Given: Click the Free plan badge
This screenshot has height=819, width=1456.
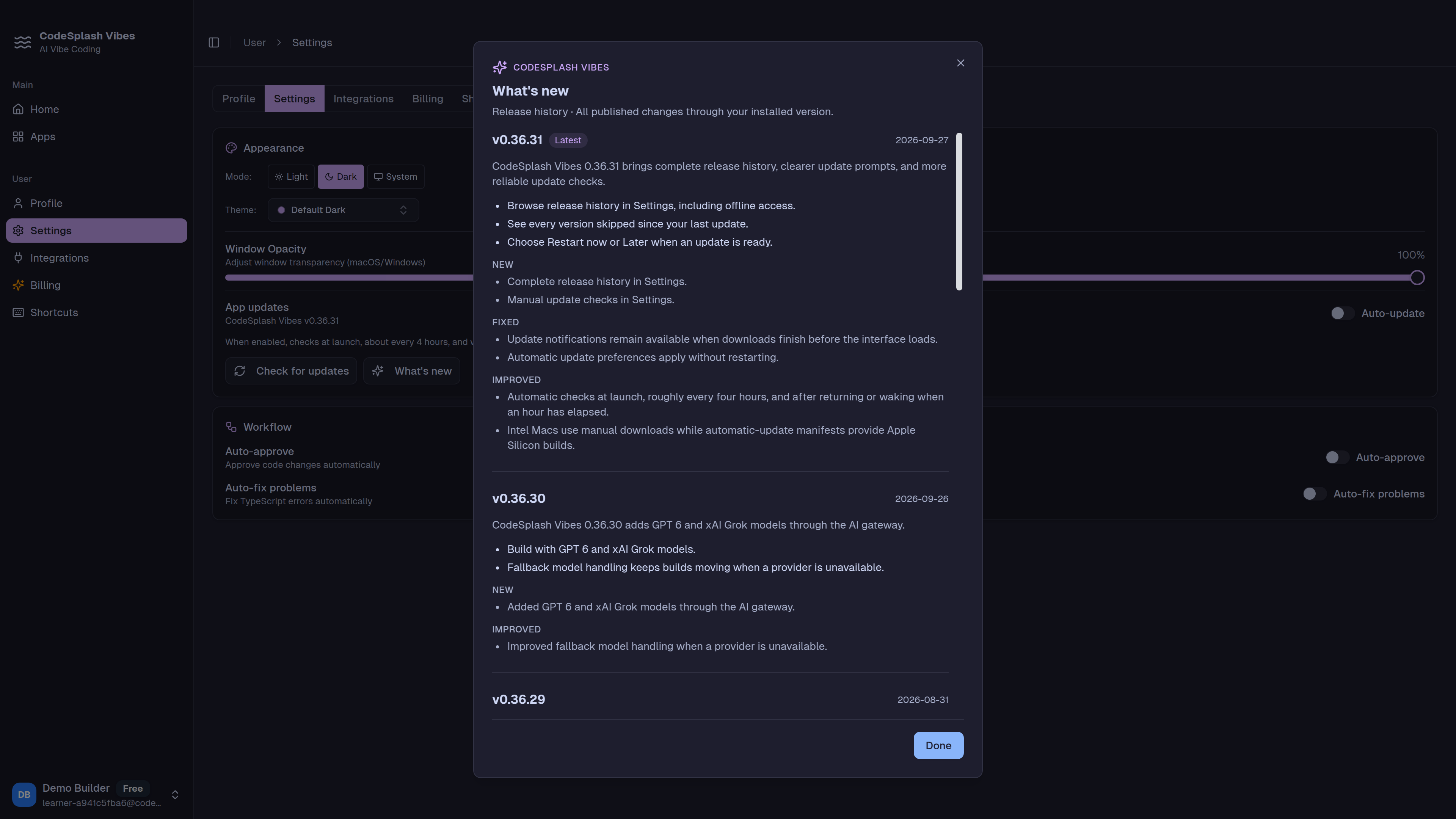Looking at the screenshot, I should point(133,789).
